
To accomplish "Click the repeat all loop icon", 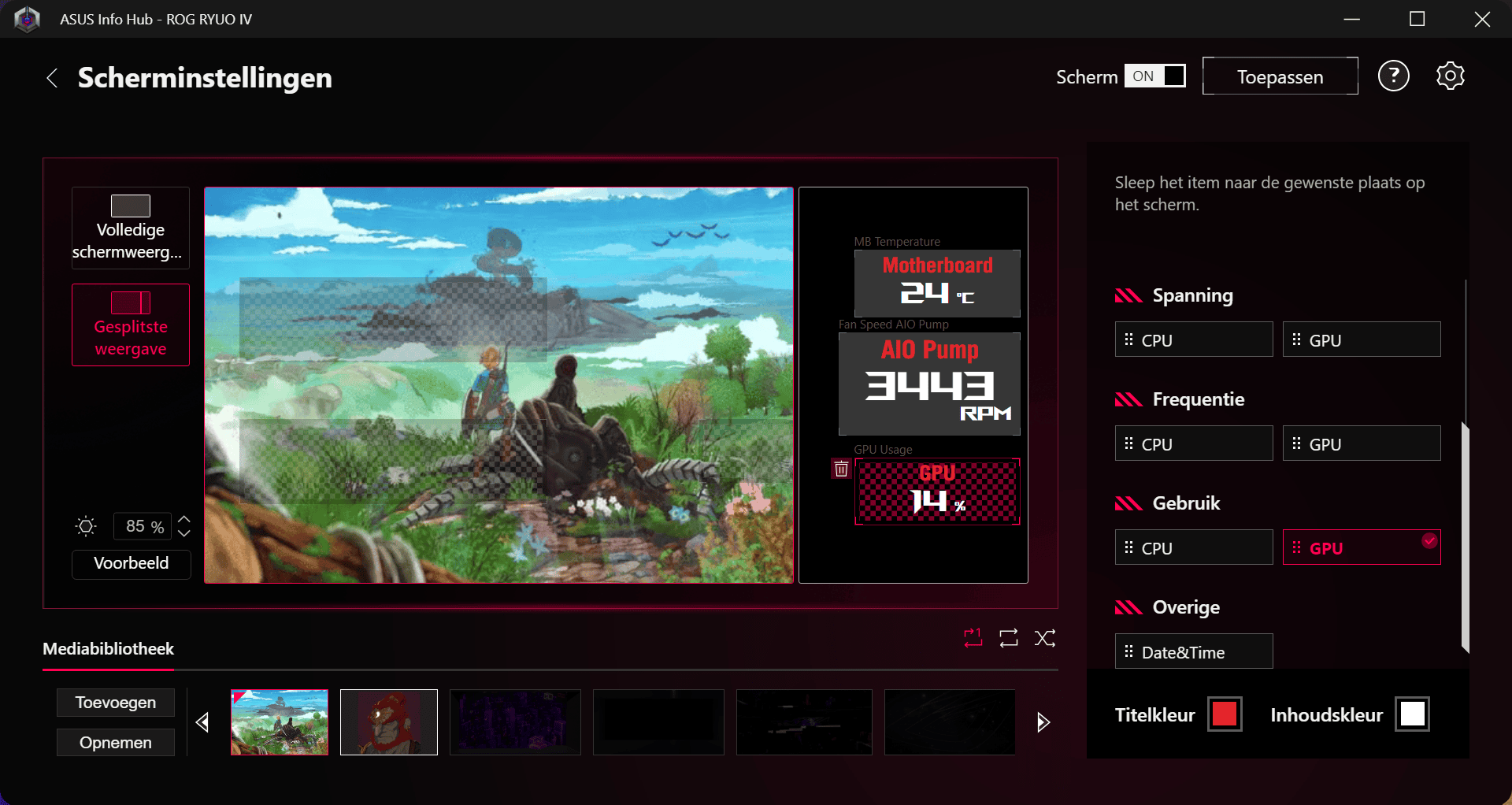I will (1009, 638).
